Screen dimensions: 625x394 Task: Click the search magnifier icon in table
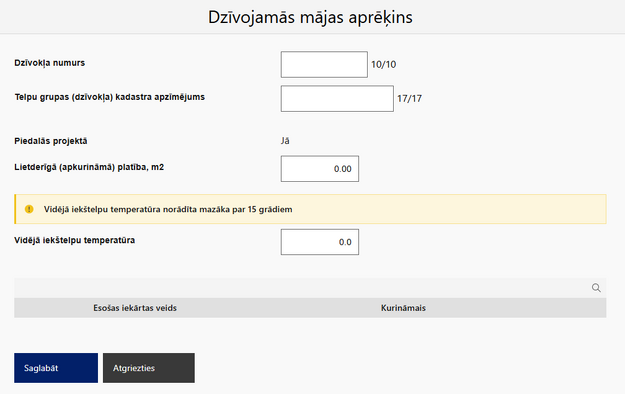click(x=596, y=288)
